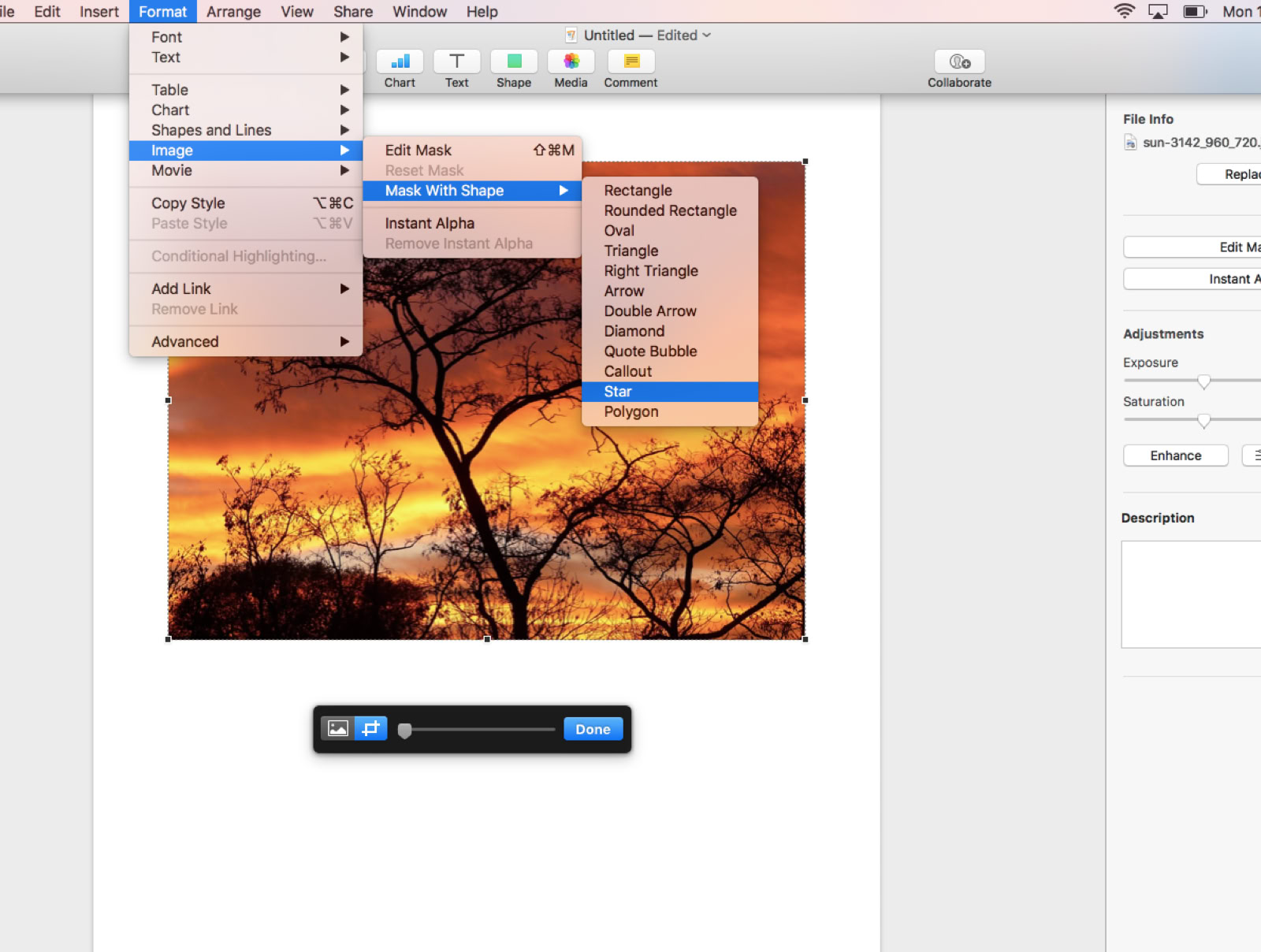The image size is (1261, 952).
Task: Click the Collaborate icon
Action: click(959, 62)
